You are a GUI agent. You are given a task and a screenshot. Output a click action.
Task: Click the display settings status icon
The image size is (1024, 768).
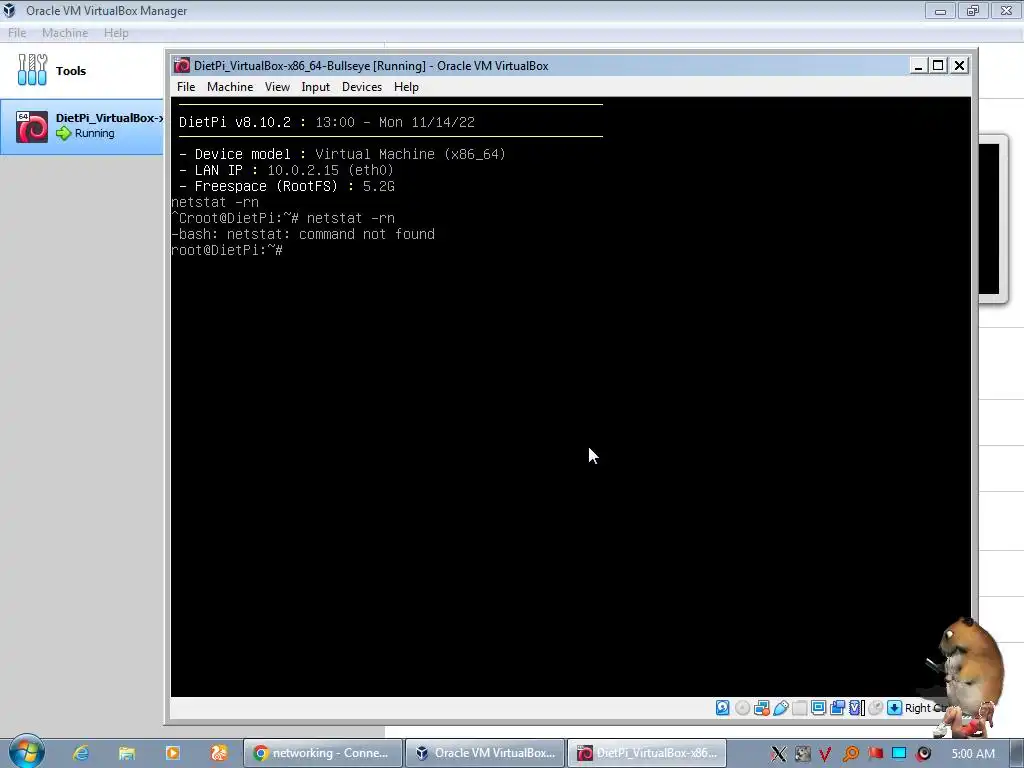818,708
